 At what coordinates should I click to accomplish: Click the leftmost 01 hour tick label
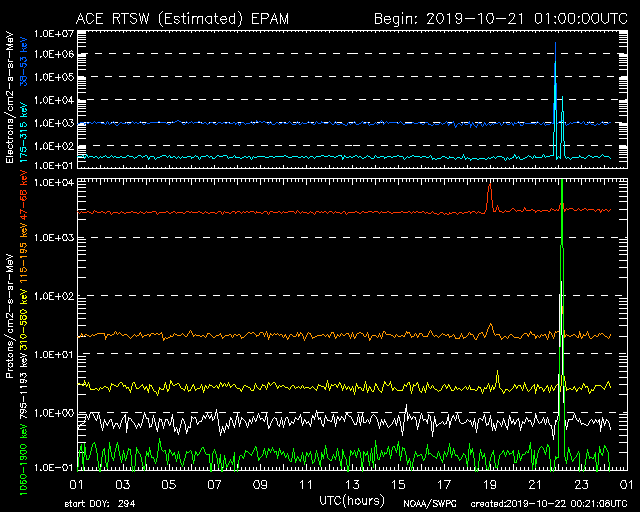(76, 483)
